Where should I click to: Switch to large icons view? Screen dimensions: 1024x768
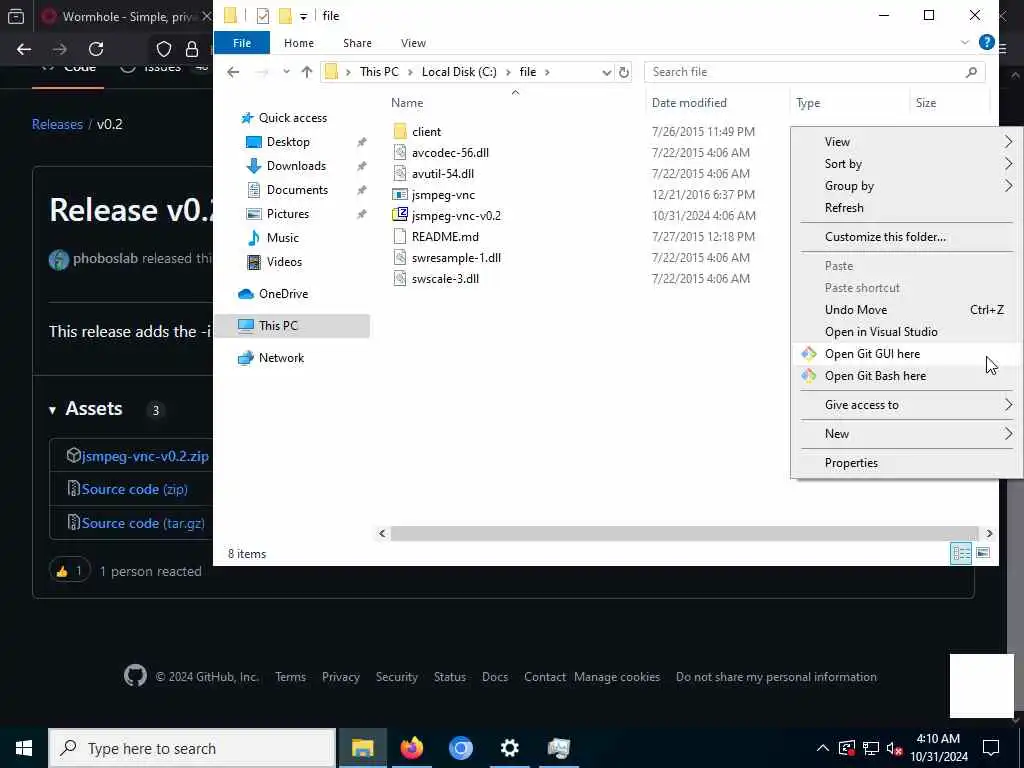(x=982, y=554)
